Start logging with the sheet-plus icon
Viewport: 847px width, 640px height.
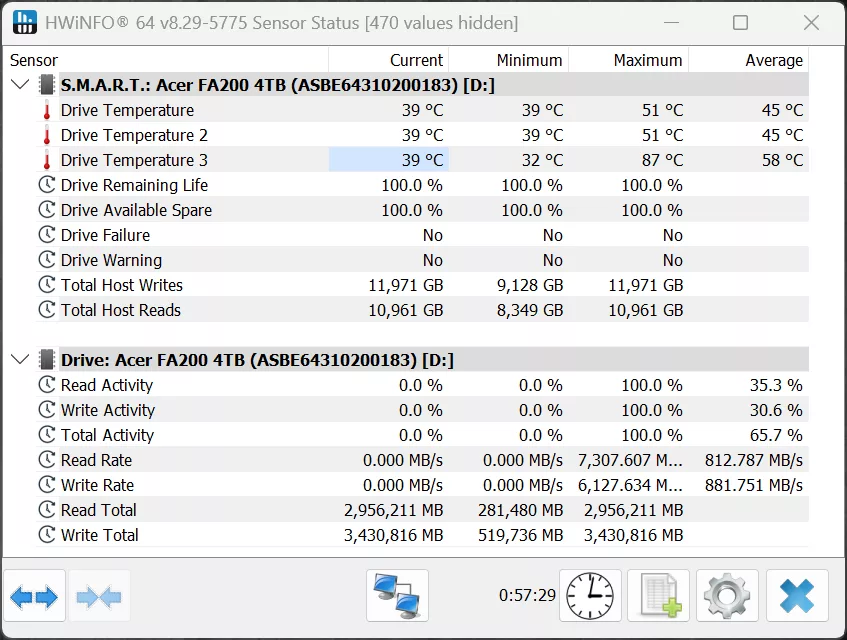point(658,596)
